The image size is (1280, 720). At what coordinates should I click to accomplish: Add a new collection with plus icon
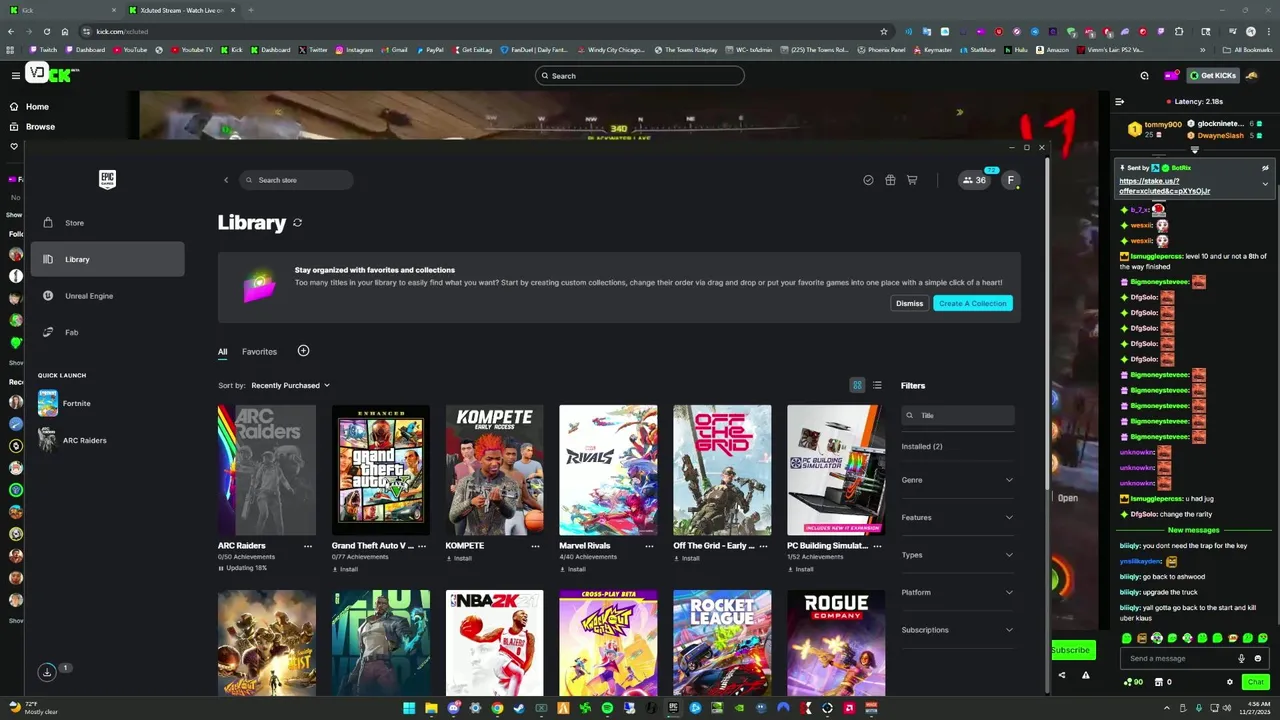coord(303,351)
